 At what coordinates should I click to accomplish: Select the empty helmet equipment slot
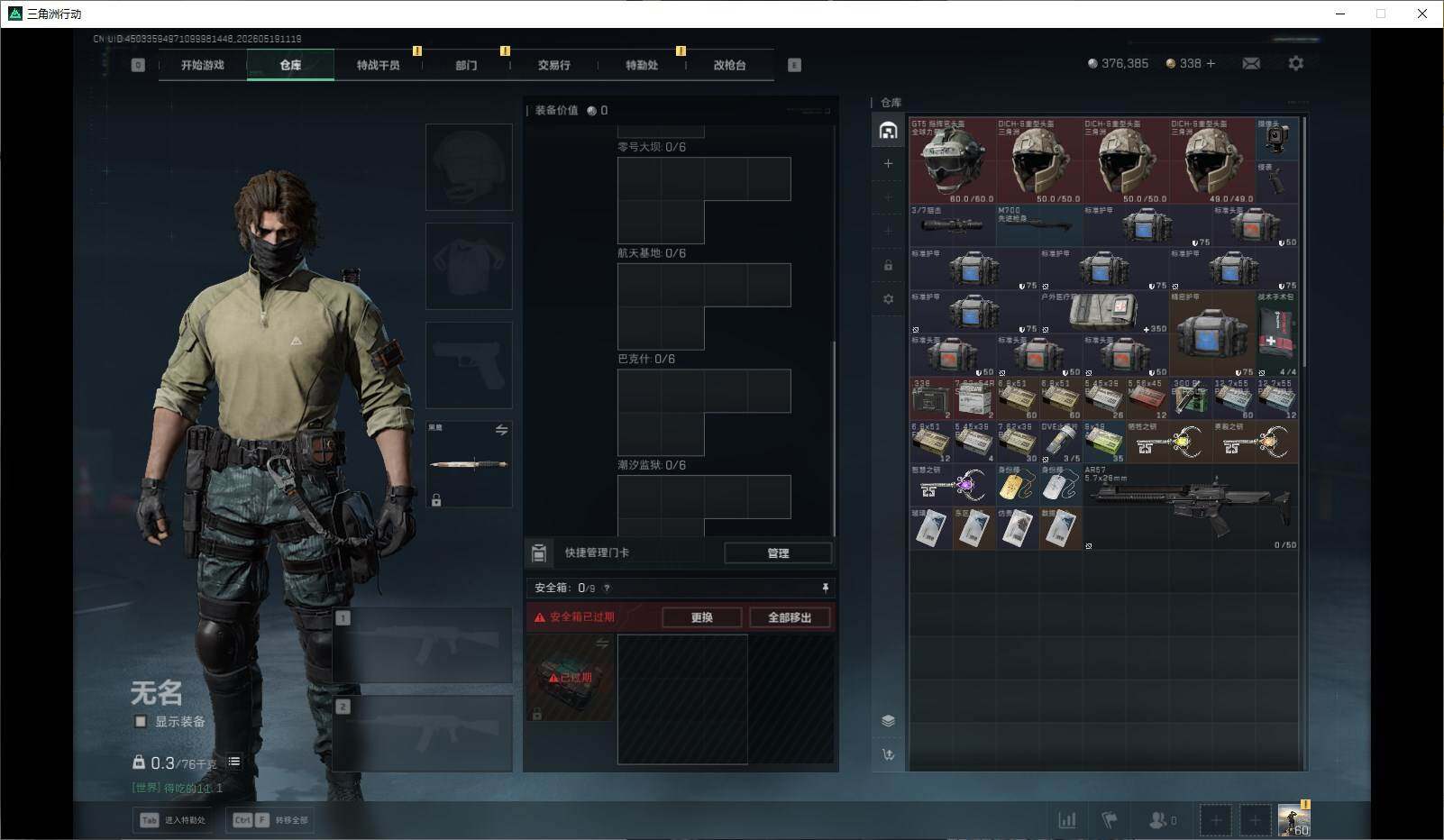[469, 168]
